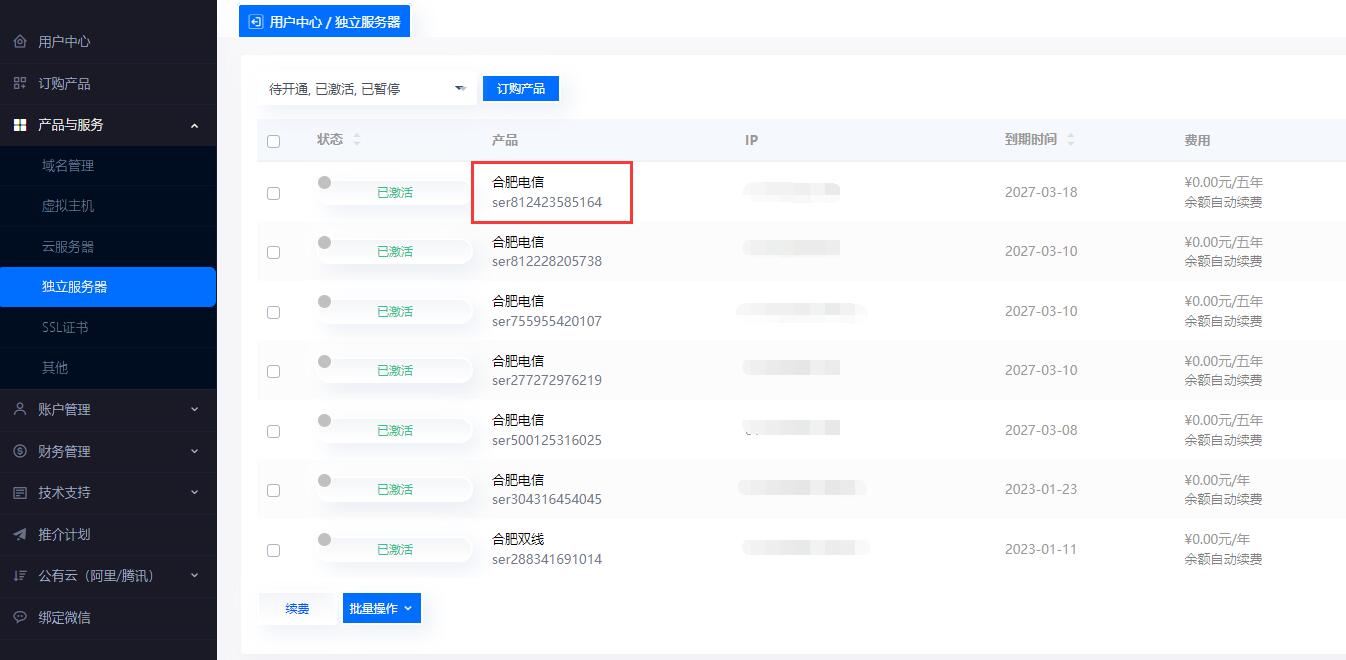Sort by 到期时间 using its sort arrows
The height and width of the screenshot is (660, 1346).
click(x=1070, y=140)
